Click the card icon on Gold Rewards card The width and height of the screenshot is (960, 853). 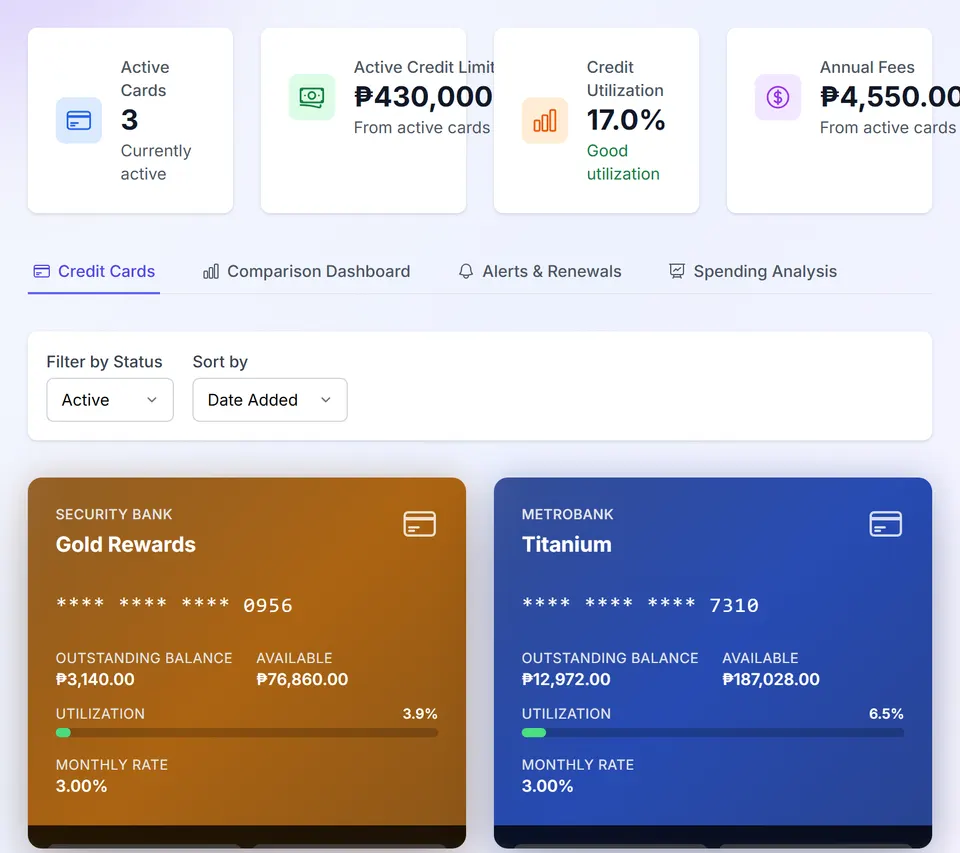tap(419, 524)
